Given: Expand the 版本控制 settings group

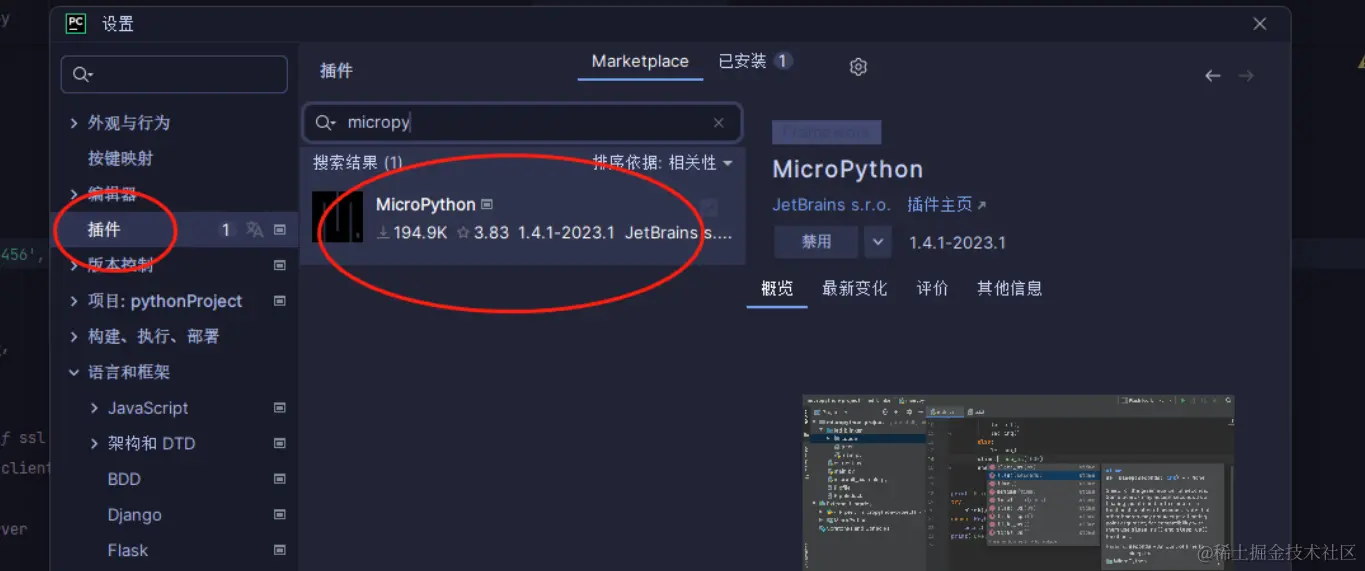Looking at the screenshot, I should pos(74,265).
